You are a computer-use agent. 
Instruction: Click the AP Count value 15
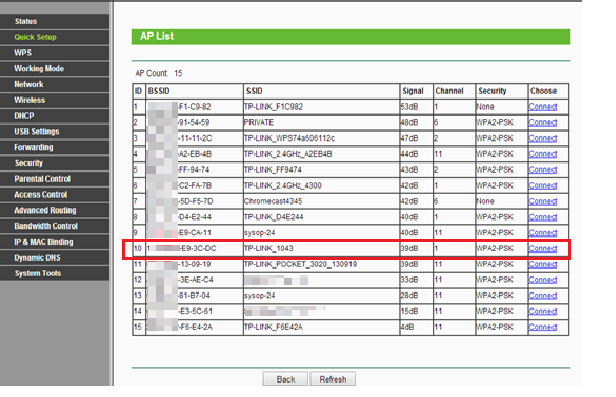click(178, 73)
